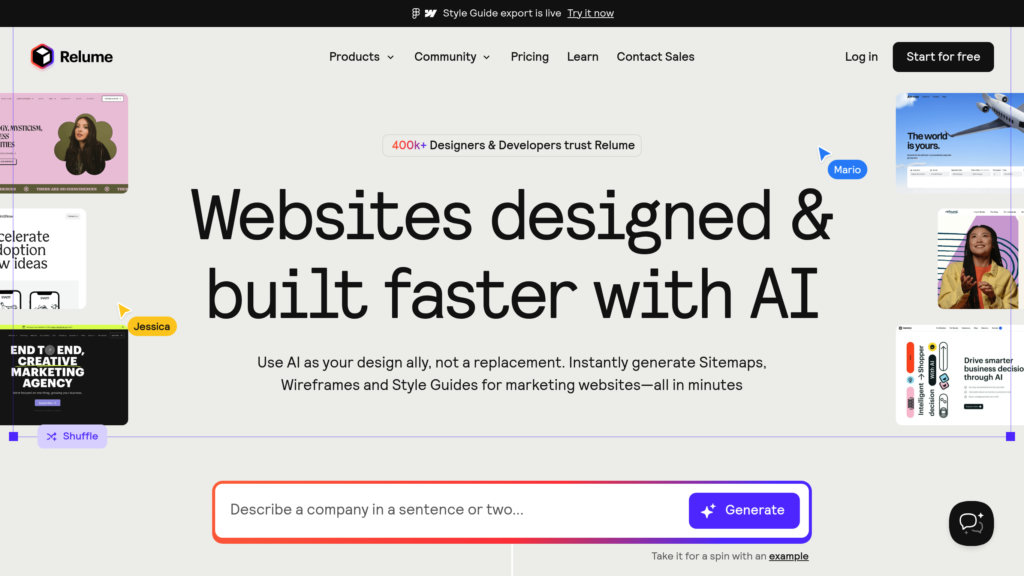1024x576 pixels.
Task: Click the shuffle arrows icon
Action: 51,437
